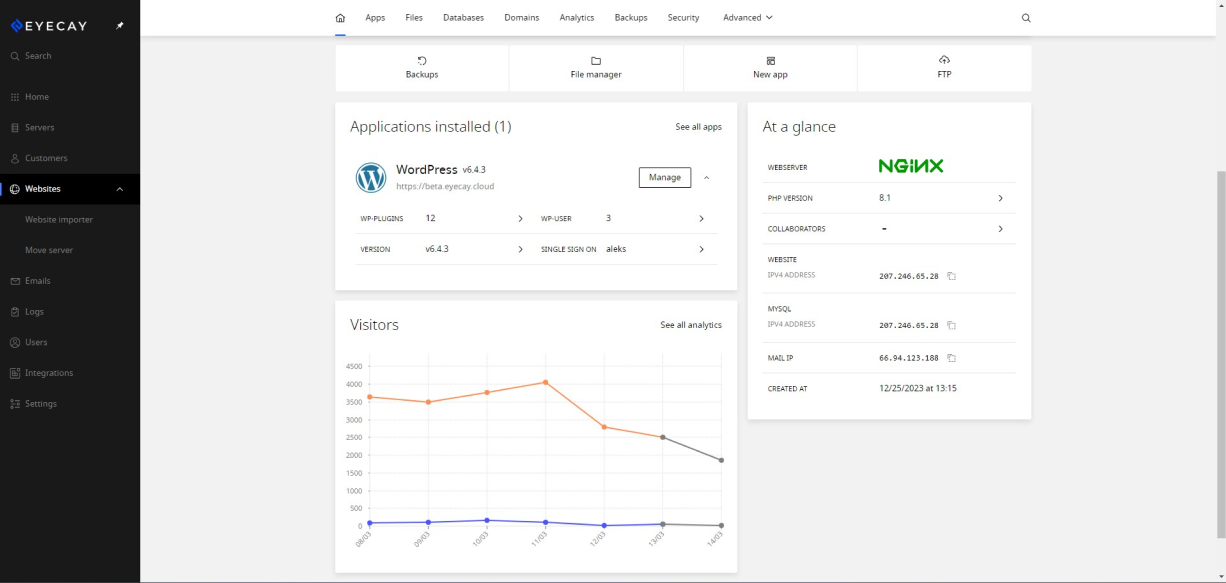This screenshot has height=583, width=1226.
Task: Click the MAIL IP value 66.94.123.188
Action: [909, 358]
